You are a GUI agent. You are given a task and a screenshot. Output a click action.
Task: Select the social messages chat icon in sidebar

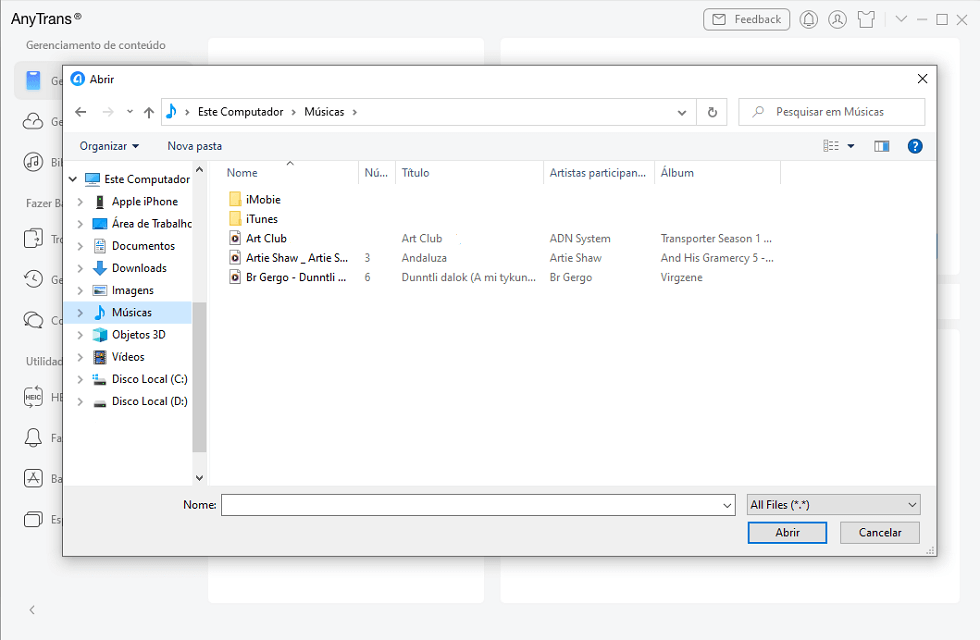[x=33, y=320]
